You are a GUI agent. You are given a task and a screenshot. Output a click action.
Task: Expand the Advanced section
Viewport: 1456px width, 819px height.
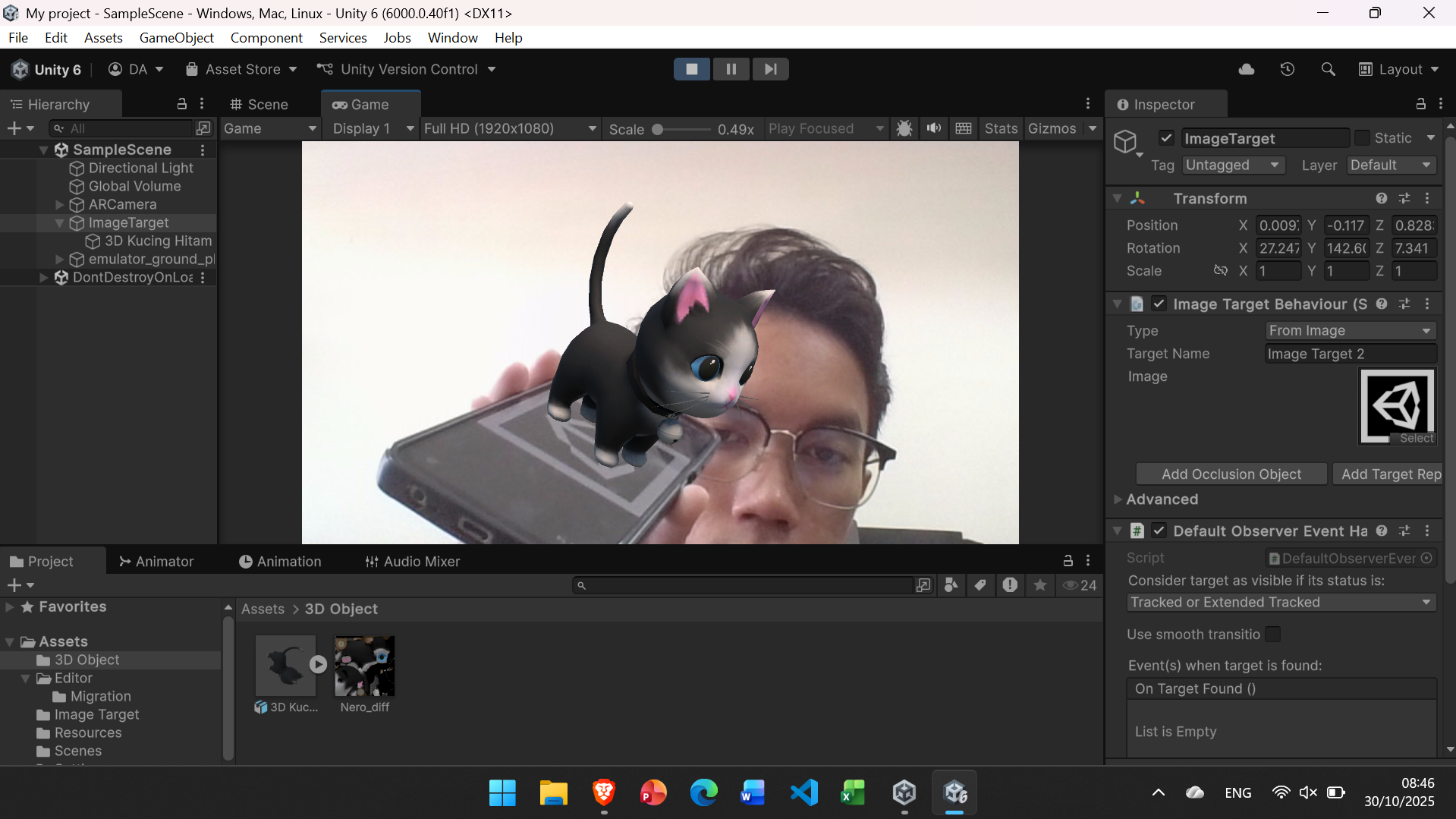point(1118,499)
